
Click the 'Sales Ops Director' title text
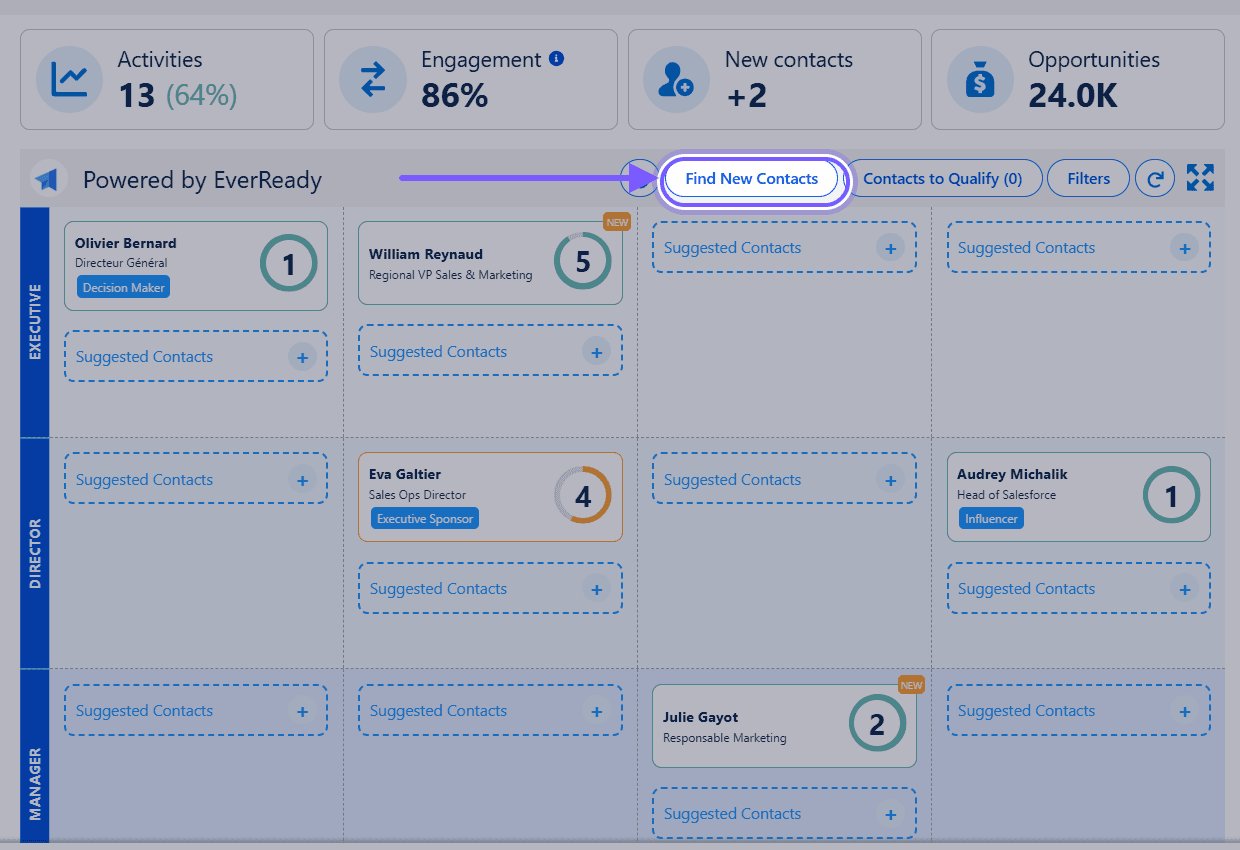417,495
